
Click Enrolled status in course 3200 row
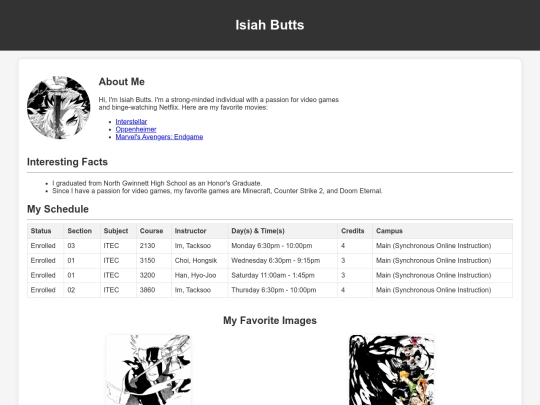tap(45, 276)
